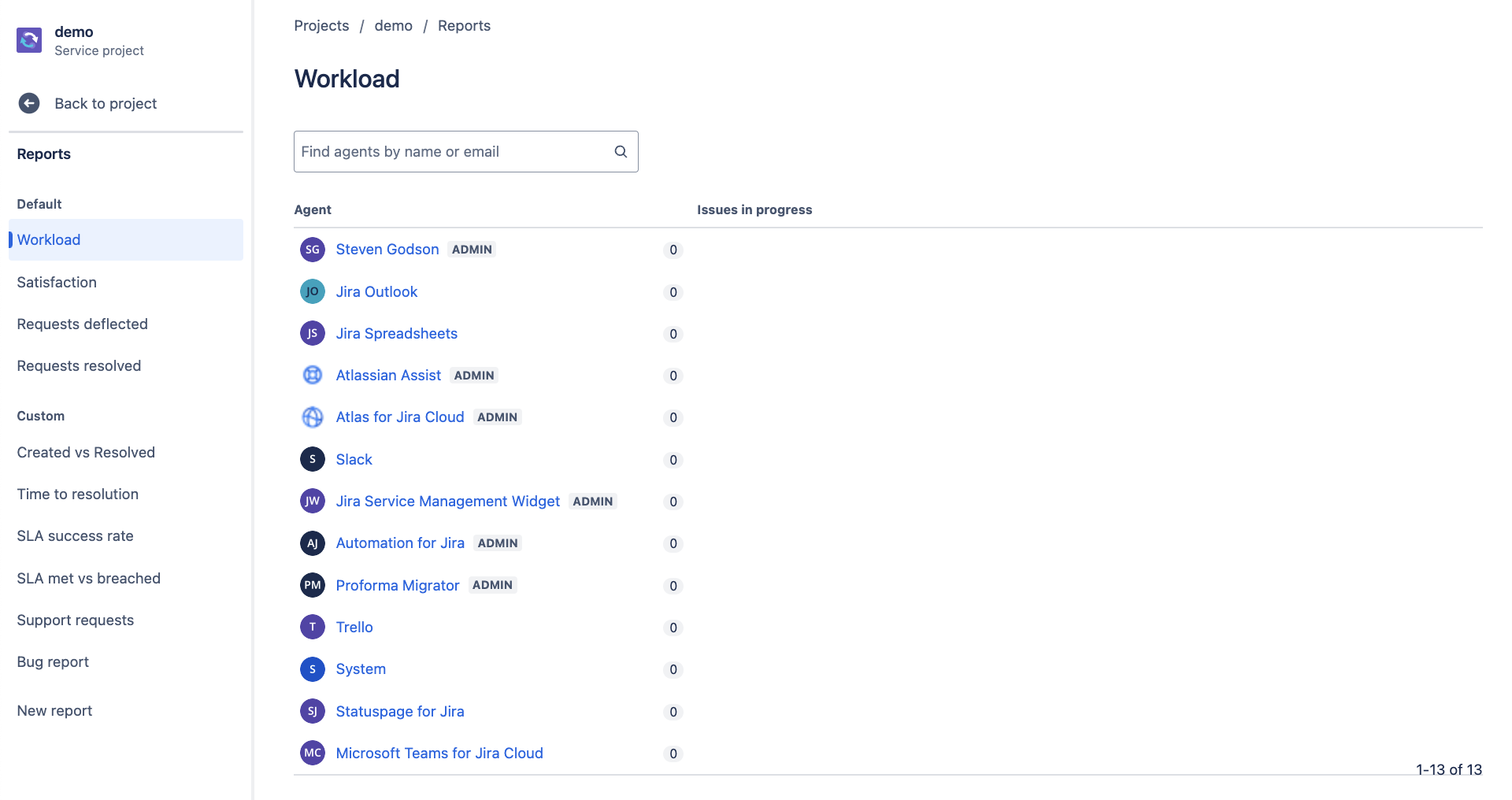Click the Jira Outlook JO avatar
This screenshot has height=800, width=1512.
pos(313,291)
